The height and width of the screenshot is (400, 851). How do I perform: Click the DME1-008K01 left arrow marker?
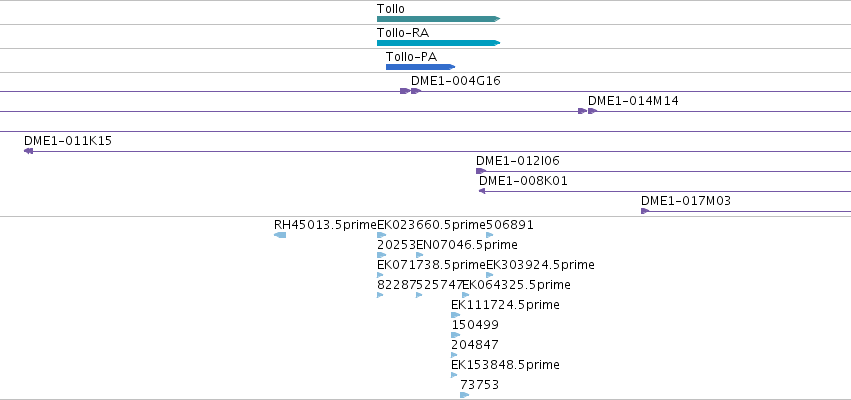[x=482, y=191]
